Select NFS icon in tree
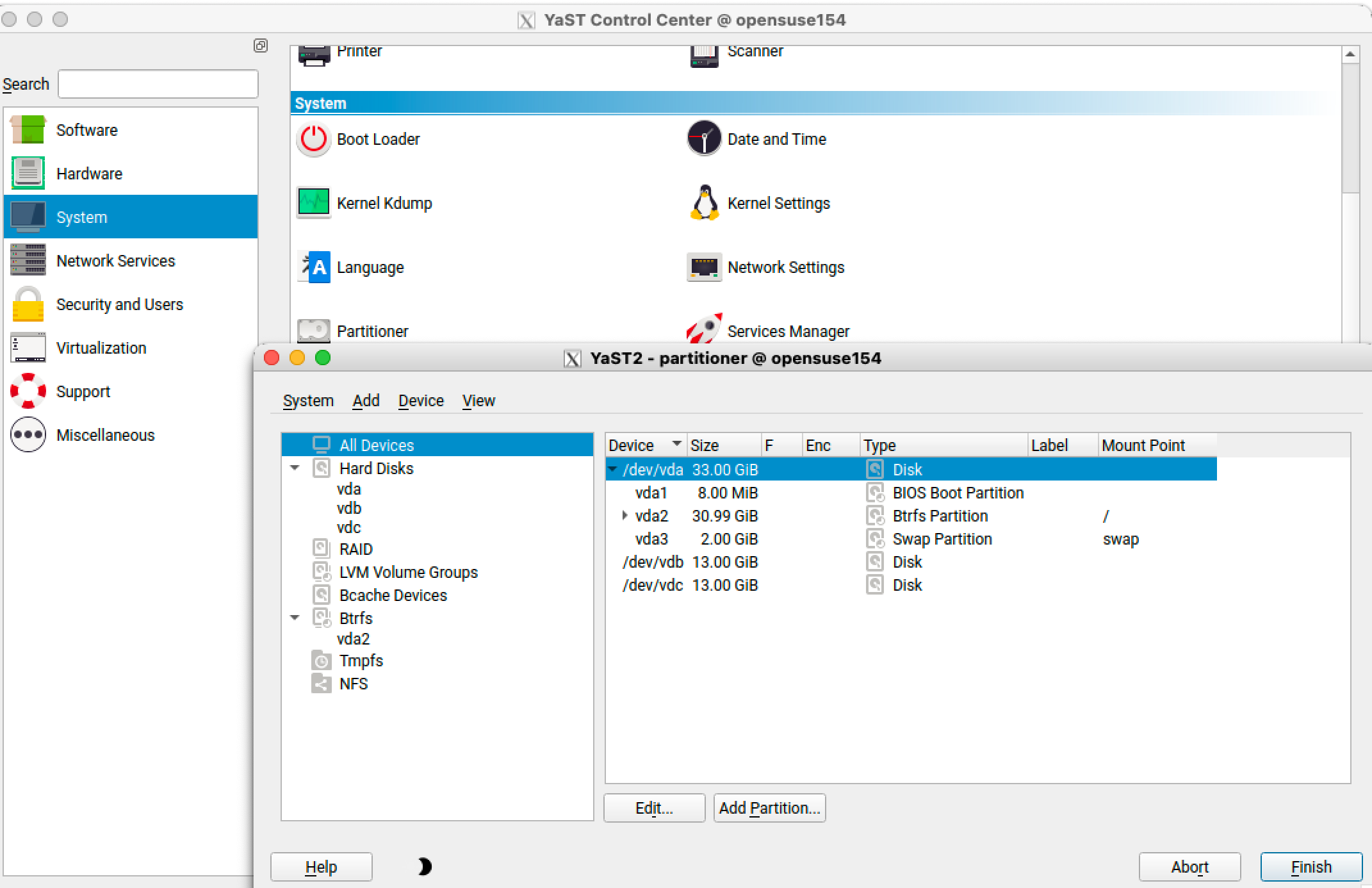Image resolution: width=1372 pixels, height=888 pixels. pos(321,683)
